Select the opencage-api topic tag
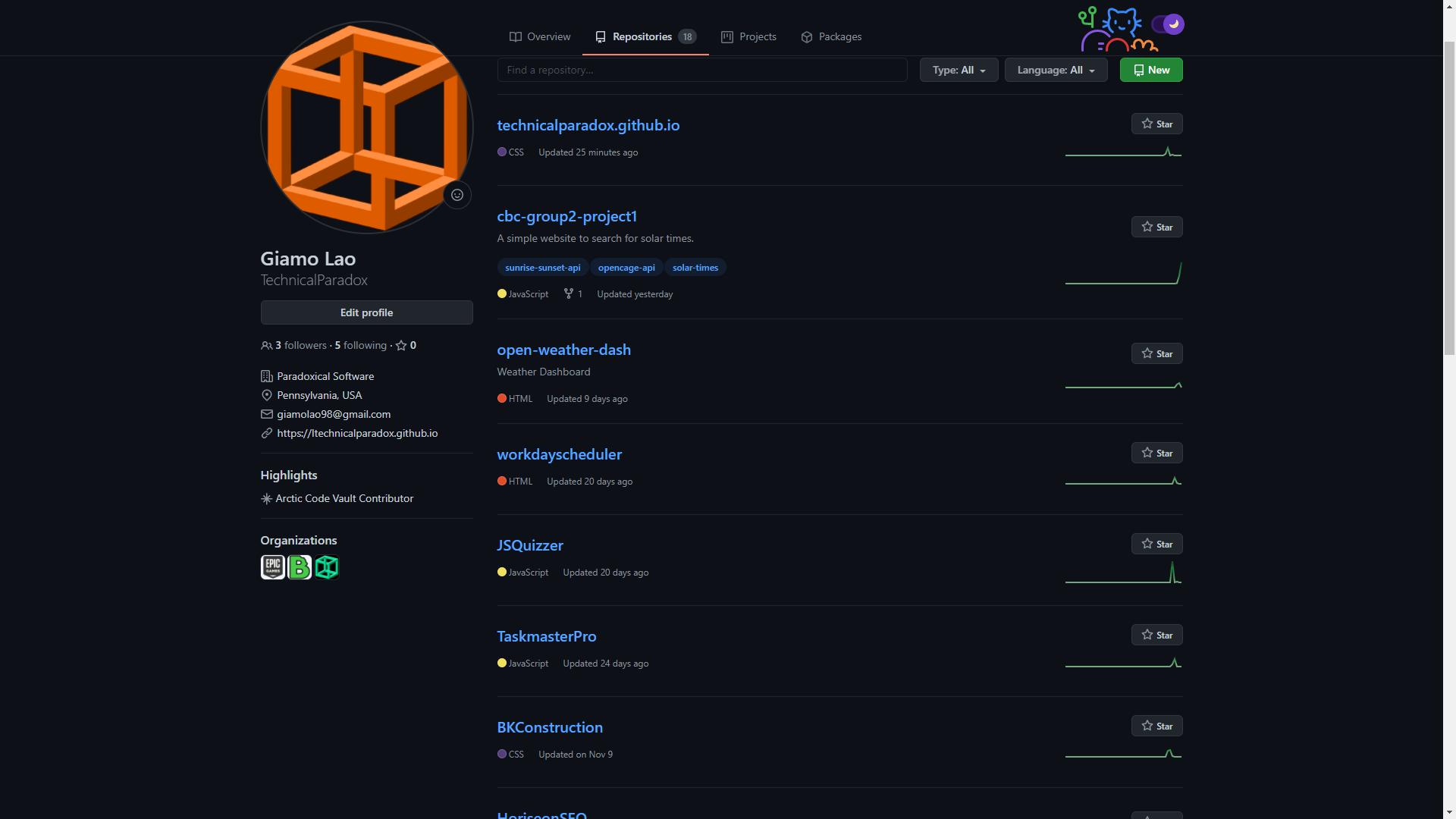The width and height of the screenshot is (1456, 819). tap(626, 268)
